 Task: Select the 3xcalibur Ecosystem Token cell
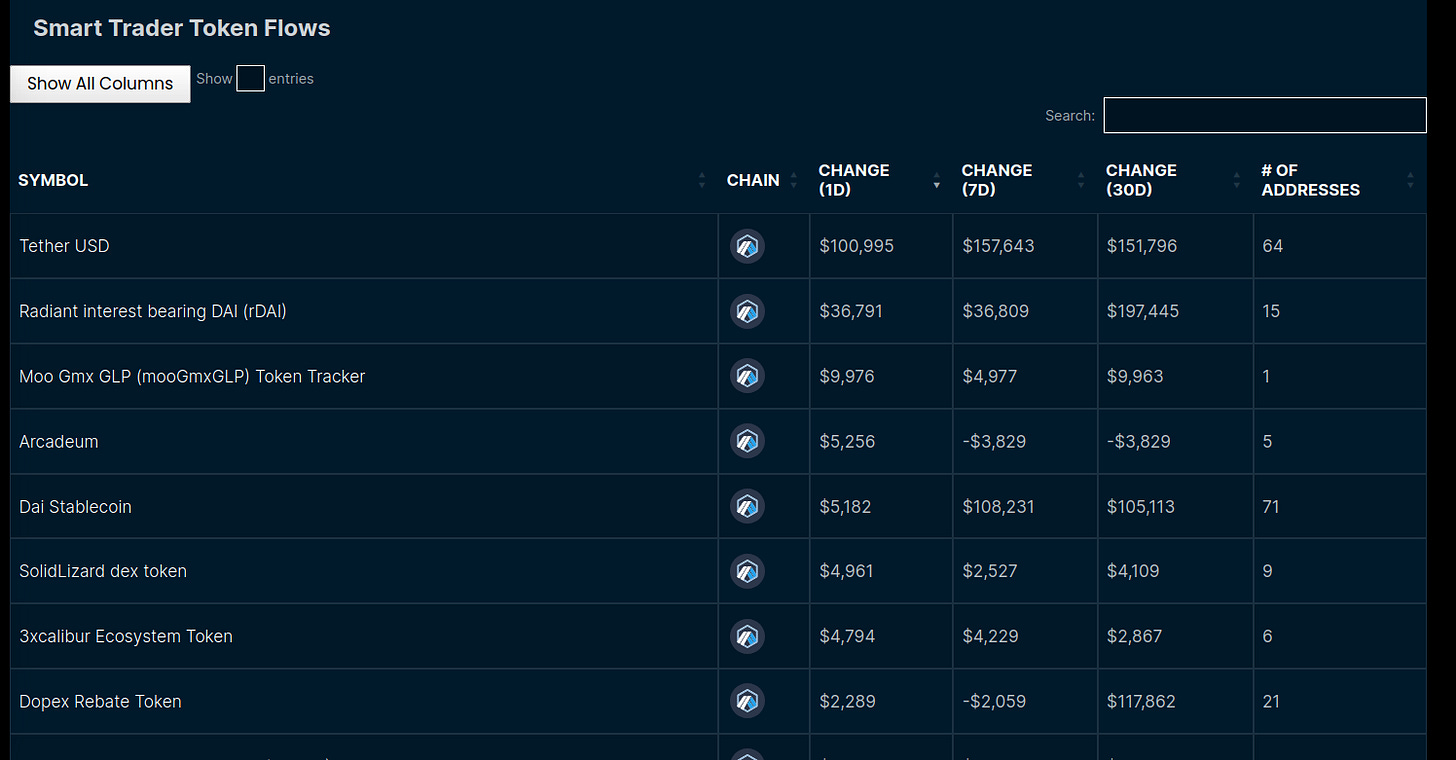click(x=364, y=636)
